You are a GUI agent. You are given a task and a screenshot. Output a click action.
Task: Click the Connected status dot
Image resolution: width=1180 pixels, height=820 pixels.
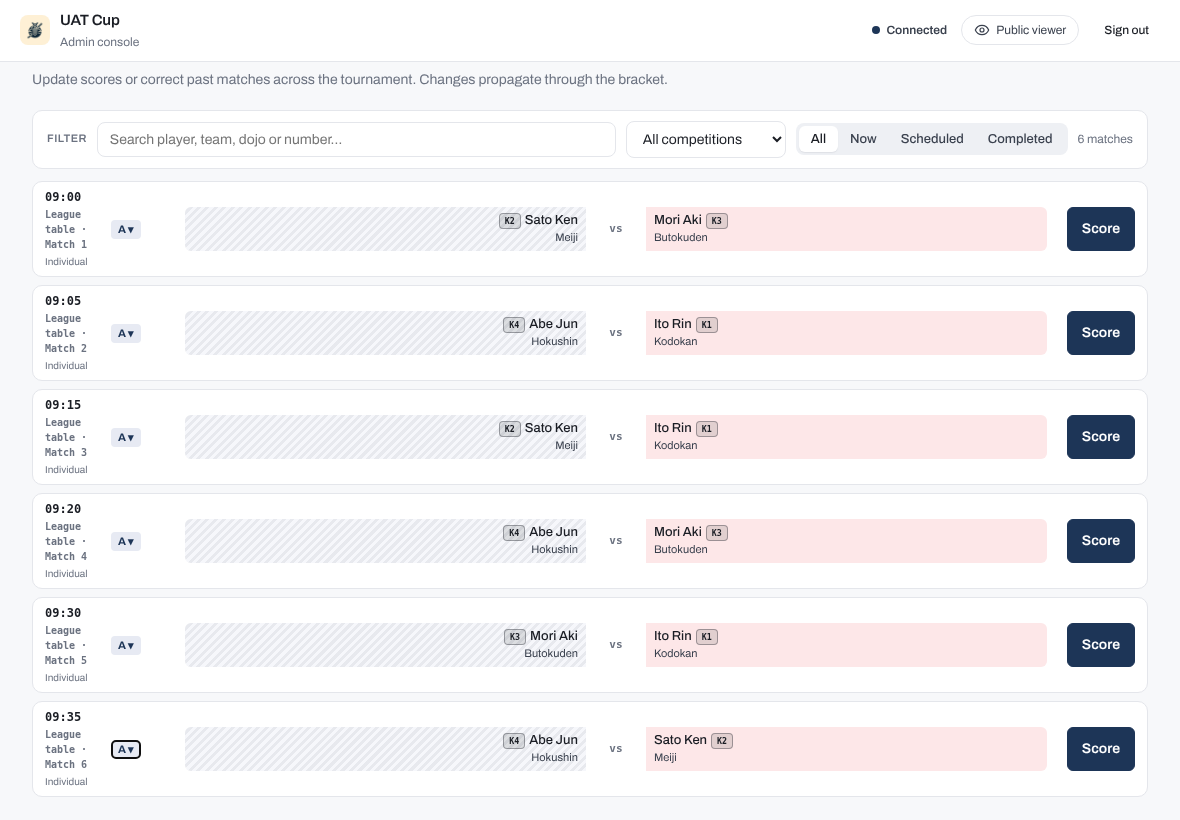[x=875, y=30]
